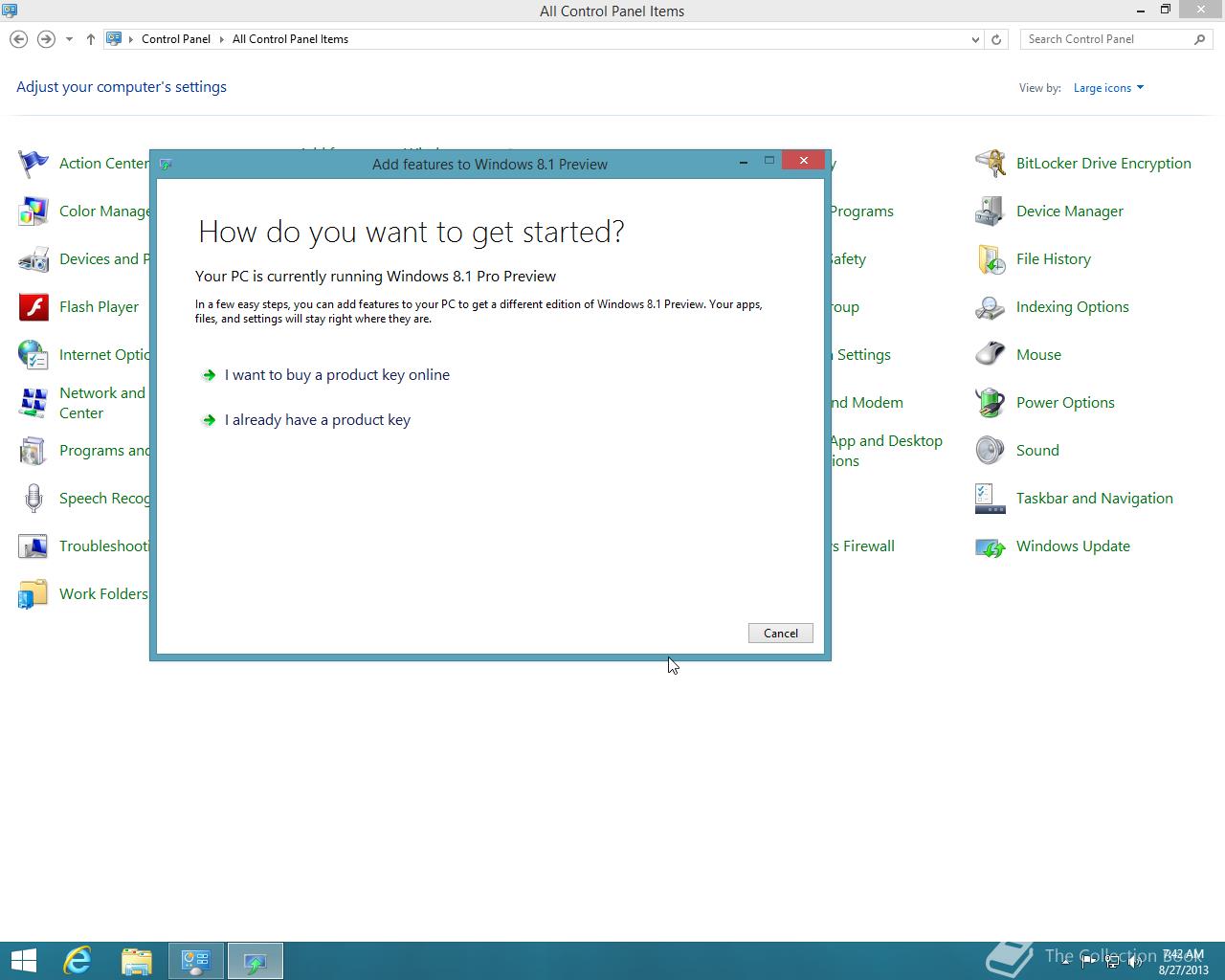
Task: Open File History icon
Action: pos(991,259)
